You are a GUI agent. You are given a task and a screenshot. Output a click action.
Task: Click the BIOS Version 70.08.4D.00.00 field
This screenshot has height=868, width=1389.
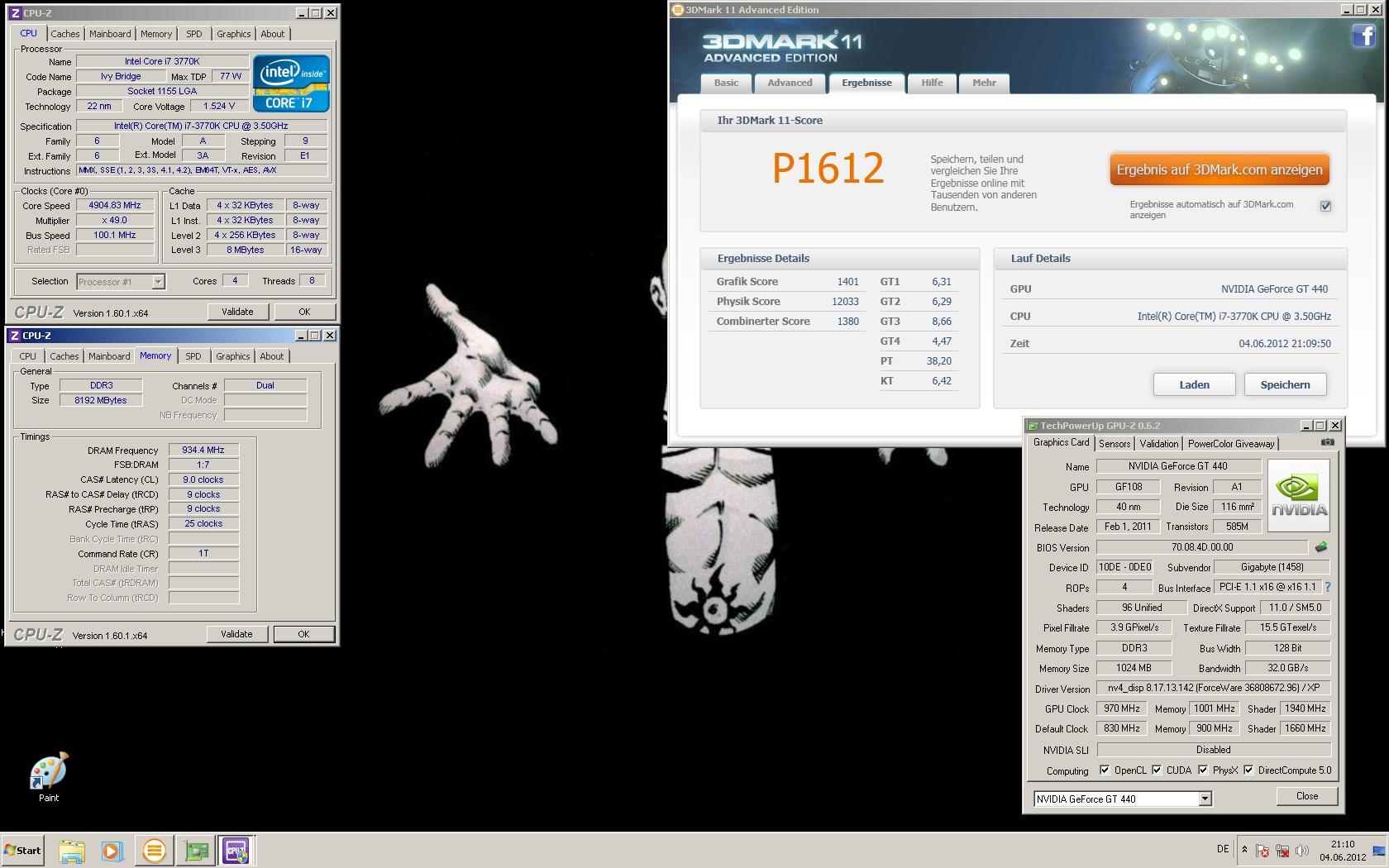point(1202,547)
